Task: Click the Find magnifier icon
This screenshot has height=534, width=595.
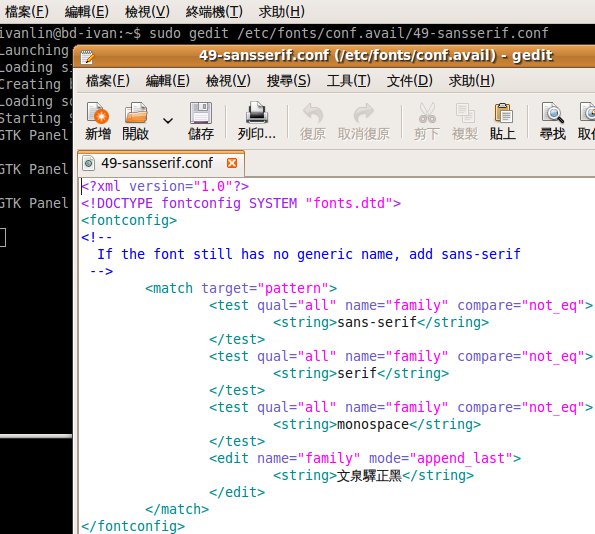Action: coord(552,113)
